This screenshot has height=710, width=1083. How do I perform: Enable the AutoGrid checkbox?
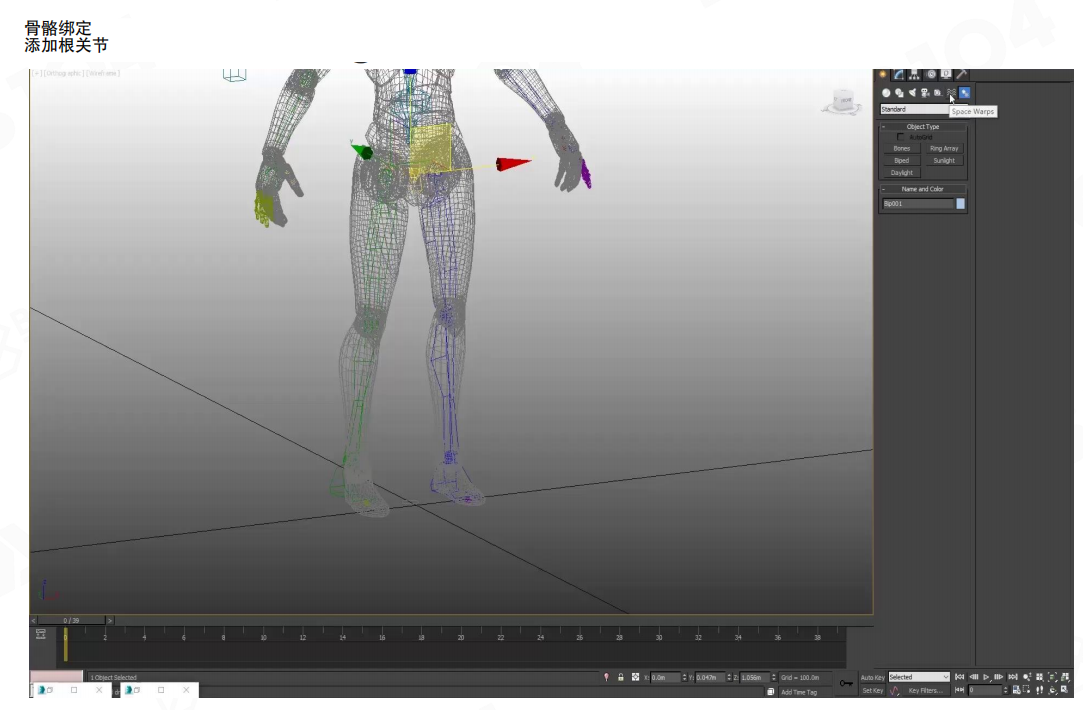901,137
